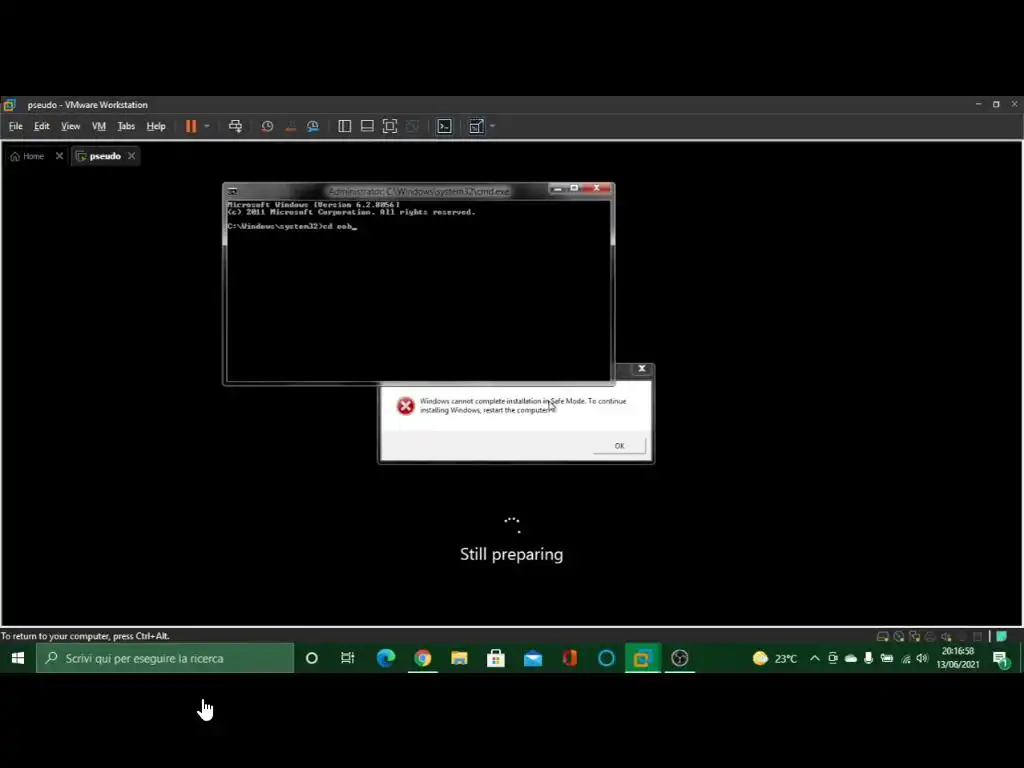Click the Wi-Fi network tray icon
Image resolution: width=1024 pixels, height=768 pixels.
(905, 658)
